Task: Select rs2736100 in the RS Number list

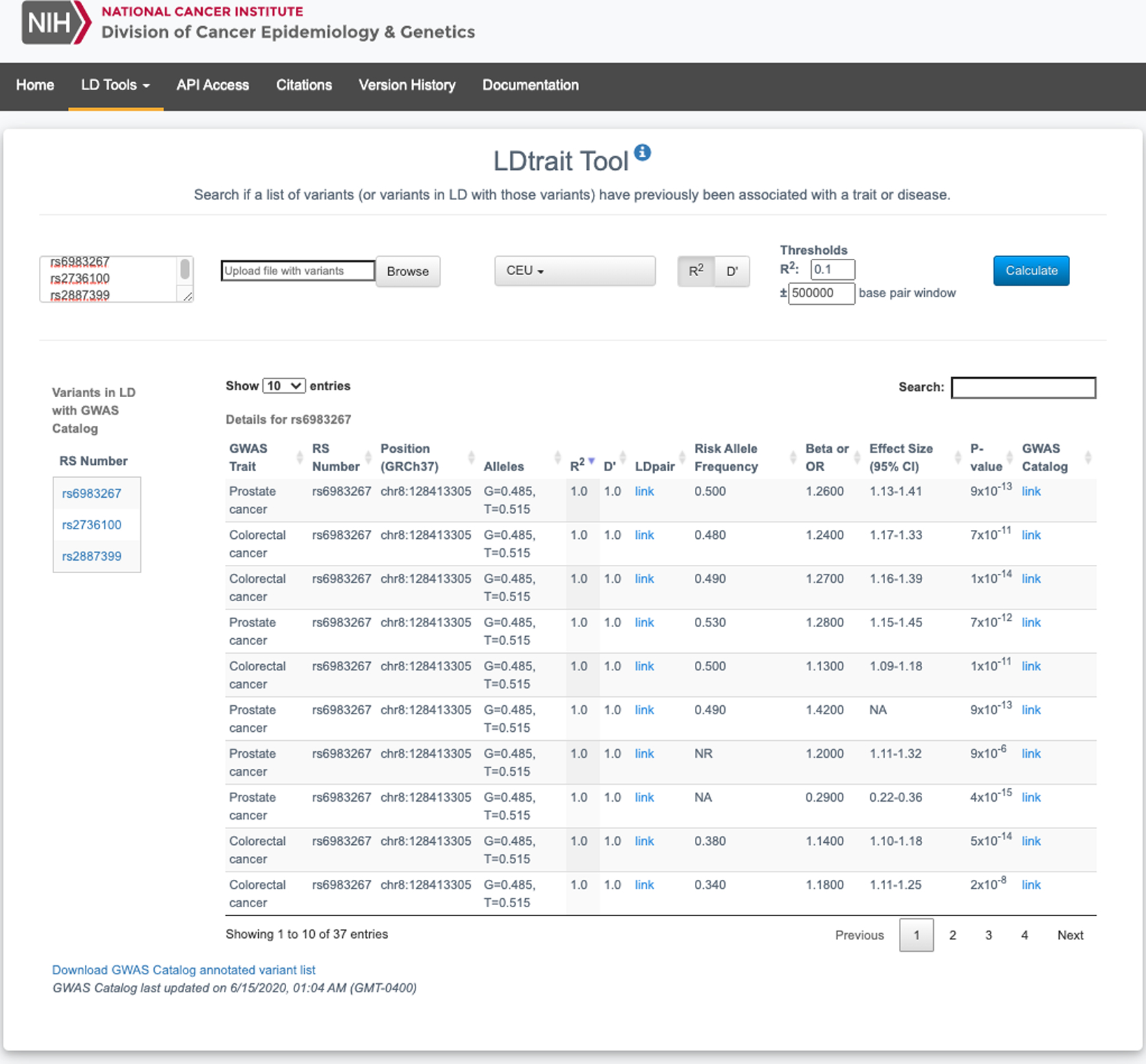Action: [92, 524]
